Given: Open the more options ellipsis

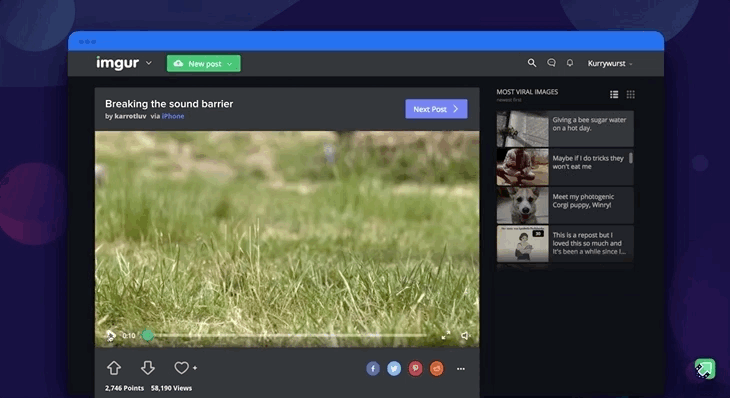Looking at the screenshot, I should tap(461, 369).
